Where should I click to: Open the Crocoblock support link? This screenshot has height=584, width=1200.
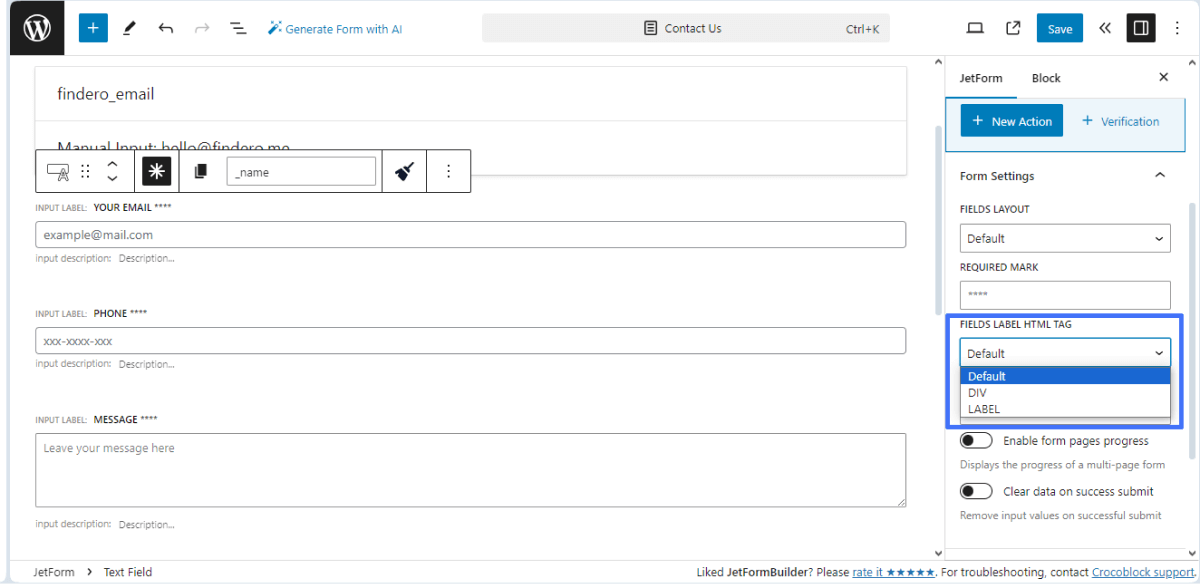pos(1142,571)
